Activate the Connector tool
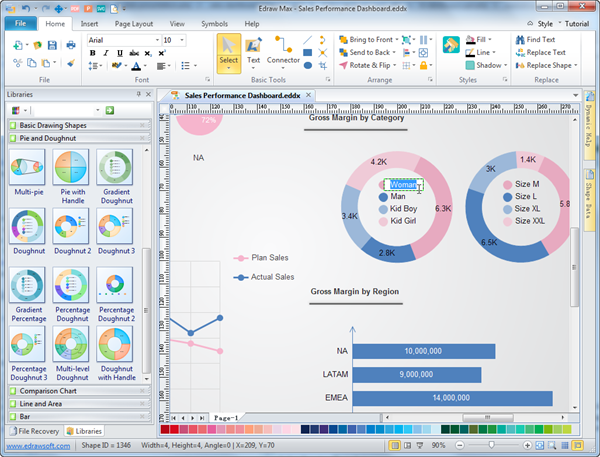 pyautogui.click(x=283, y=50)
